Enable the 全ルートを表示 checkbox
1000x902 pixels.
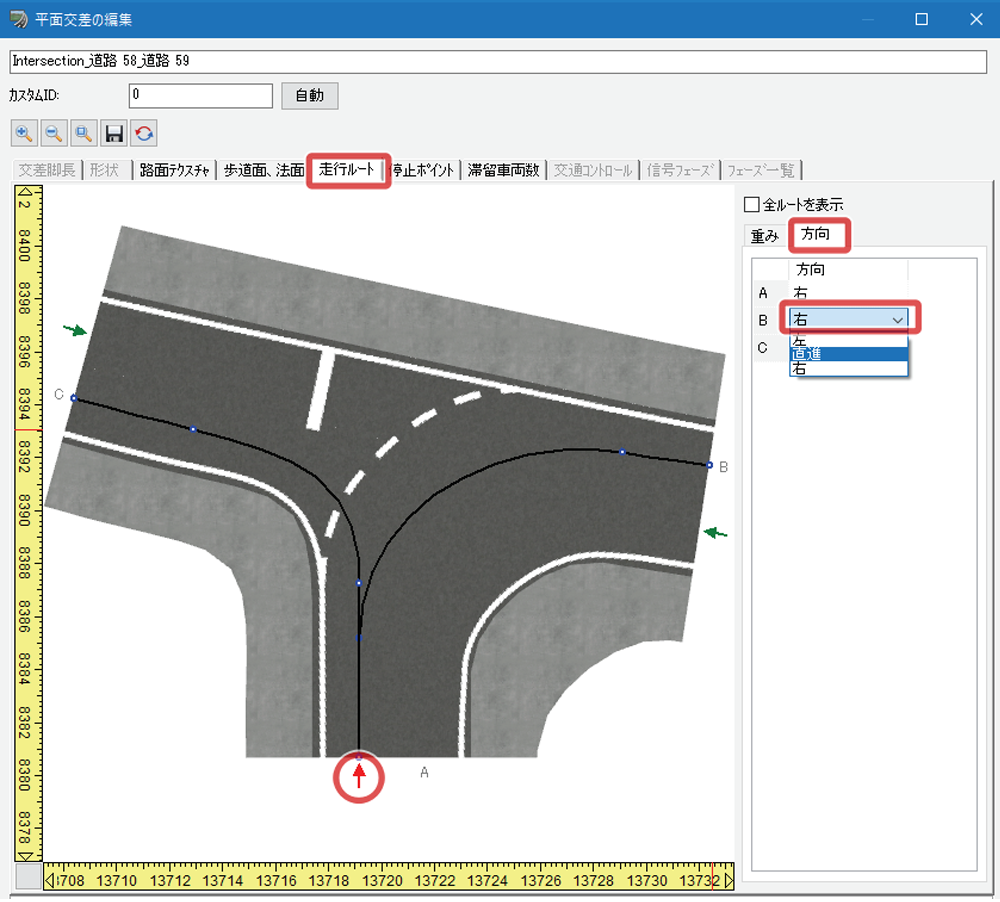click(x=752, y=205)
